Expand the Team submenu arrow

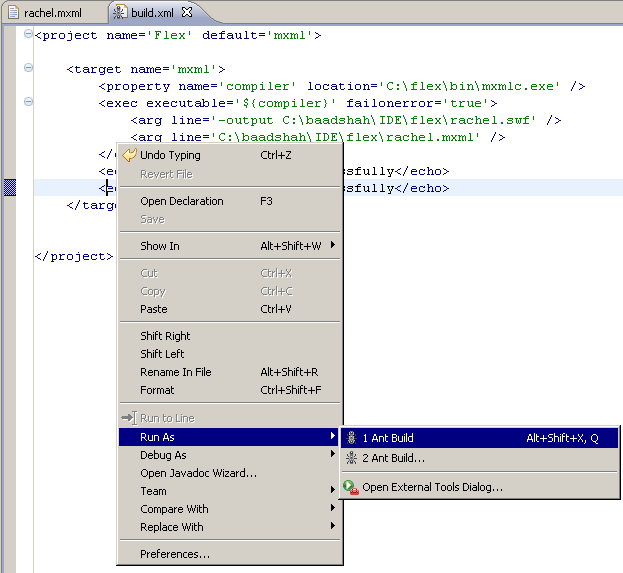333,490
